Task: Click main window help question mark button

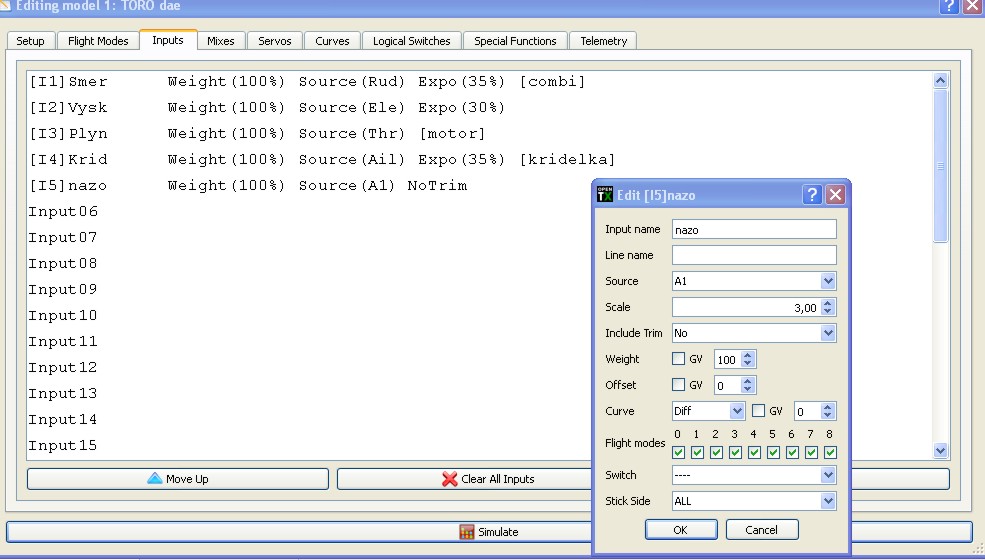Action: point(949,6)
